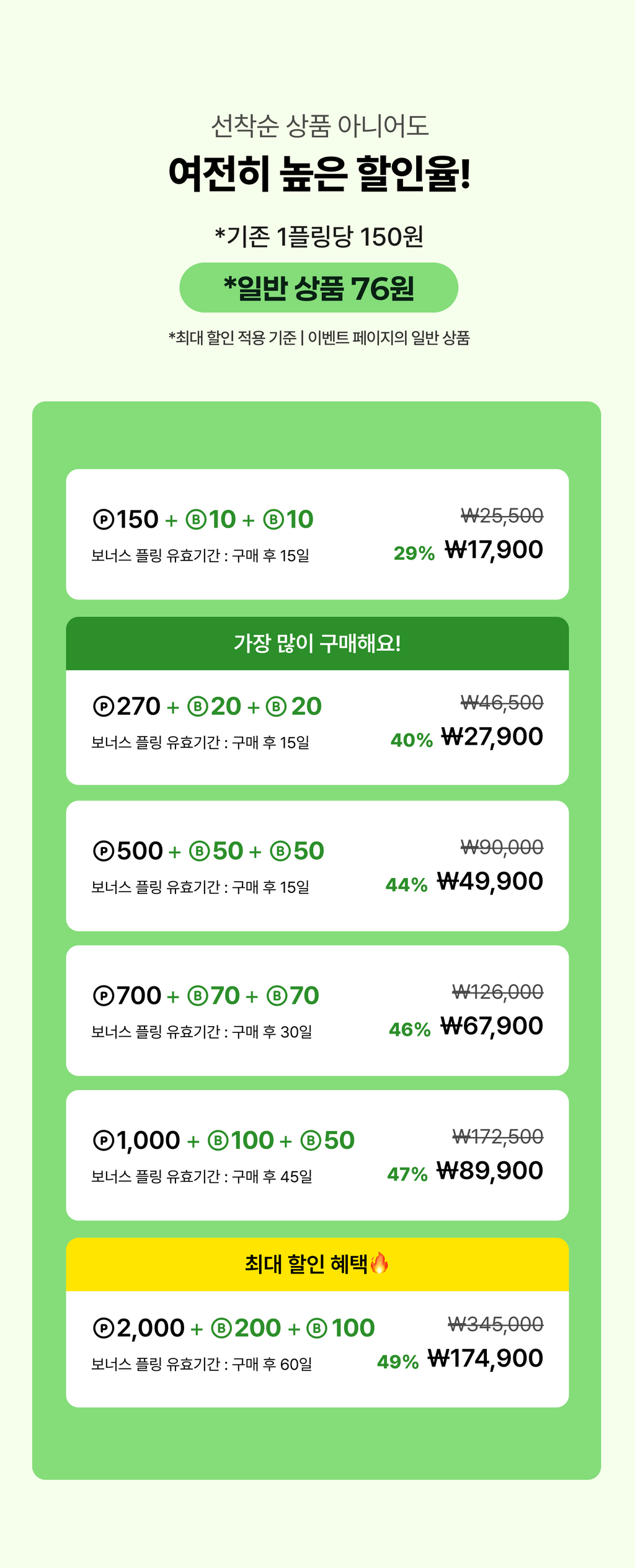Tap the B bonus icon beside 100 in the 2,000 package
The height and width of the screenshot is (1568, 635).
tap(317, 1327)
